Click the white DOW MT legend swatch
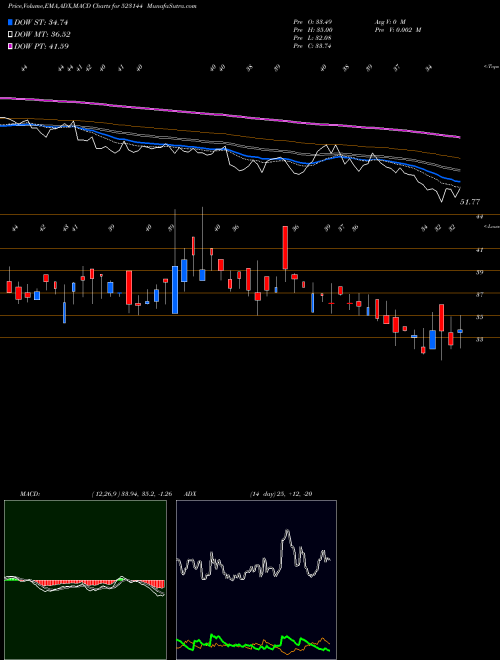The width and height of the screenshot is (500, 660). [x=11, y=35]
